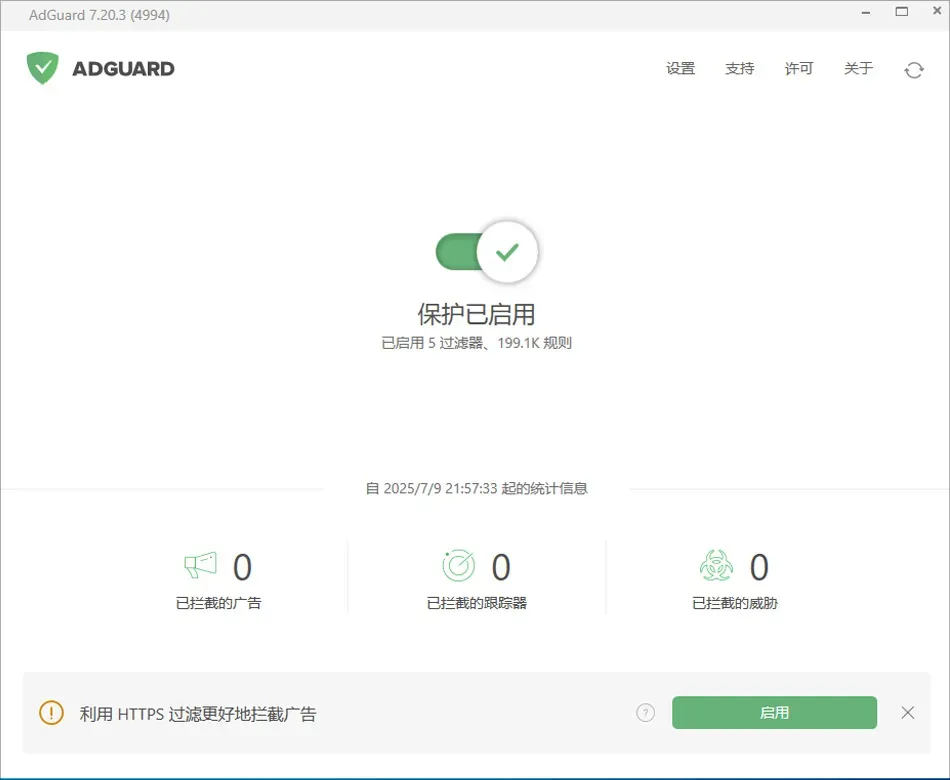
Task: Click the 已拦截的广告 label
Action: (218, 603)
